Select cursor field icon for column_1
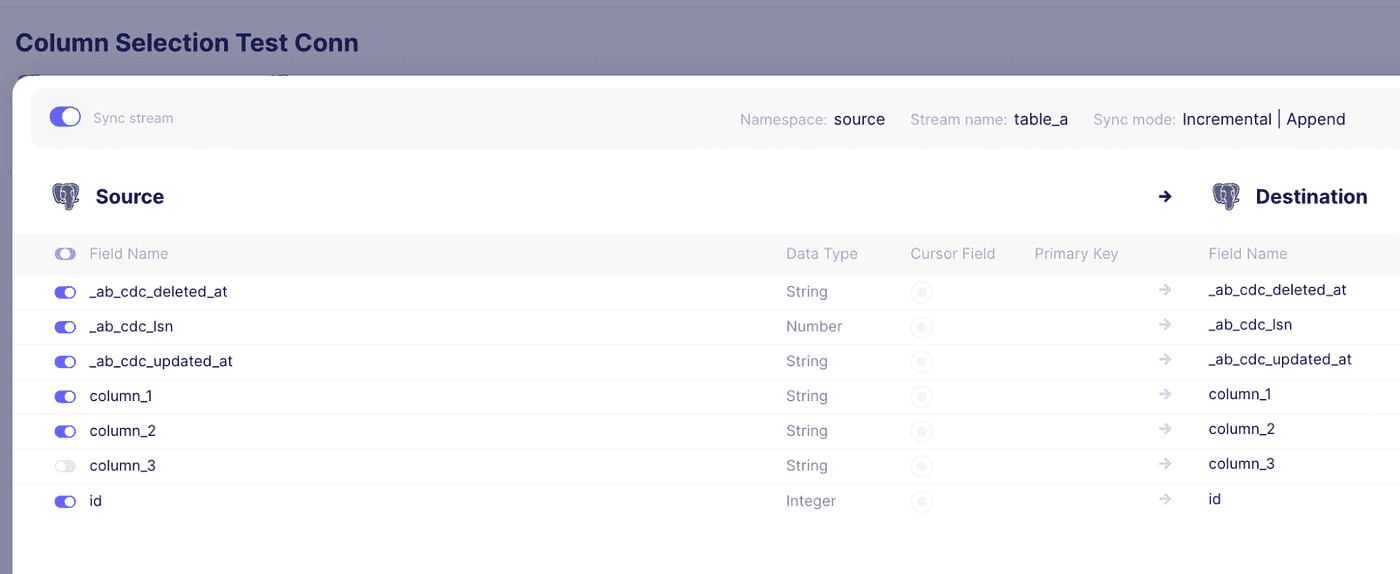Screen dimensions: 1400x574 922,397
